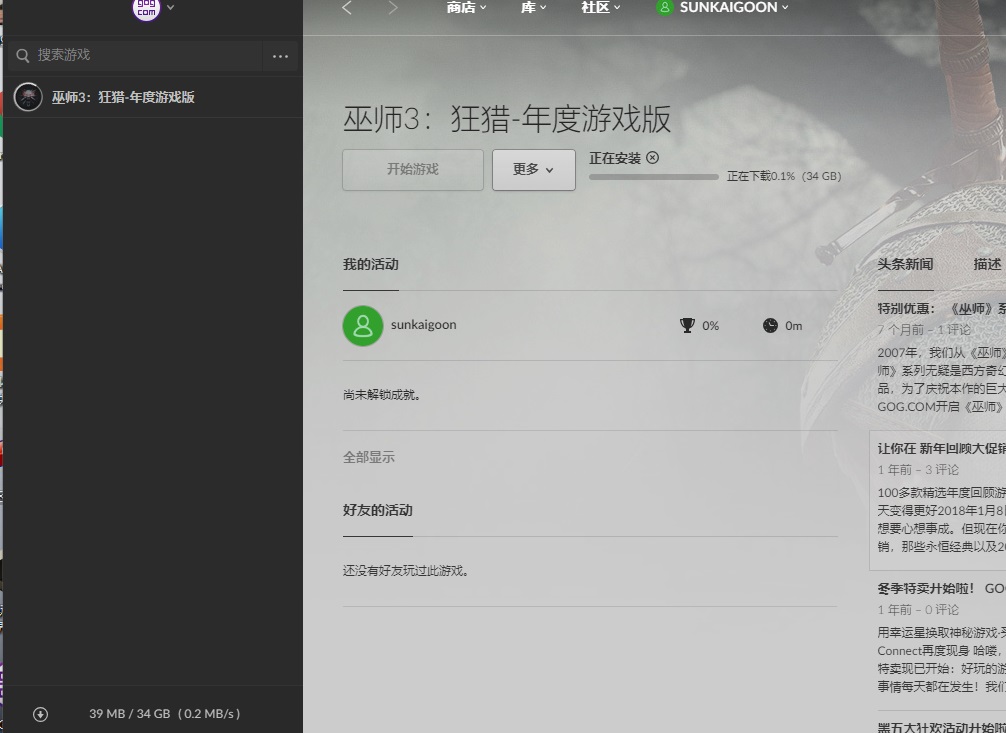This screenshot has height=733, width=1006.
Task: Open the sunkaigoon profile name link
Action: (423, 325)
